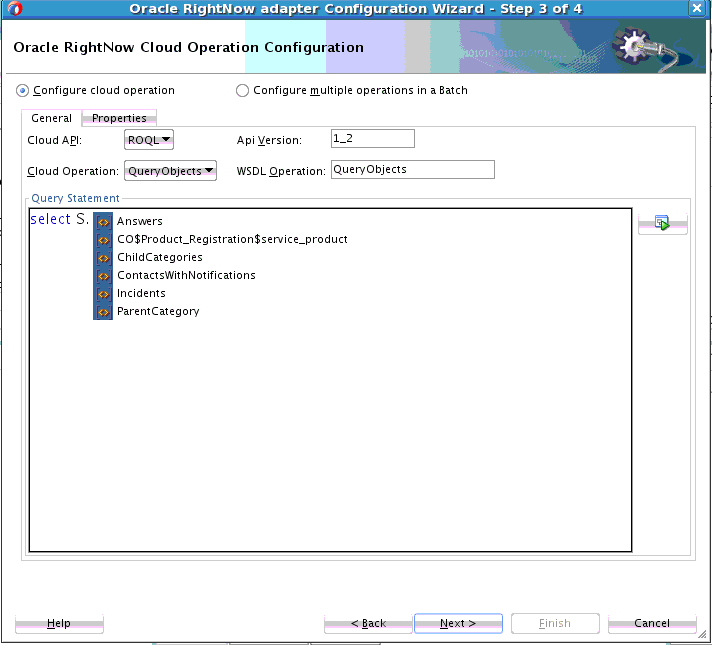Go to previous step with Back button
Viewport: 712px width, 645px height.
368,623
